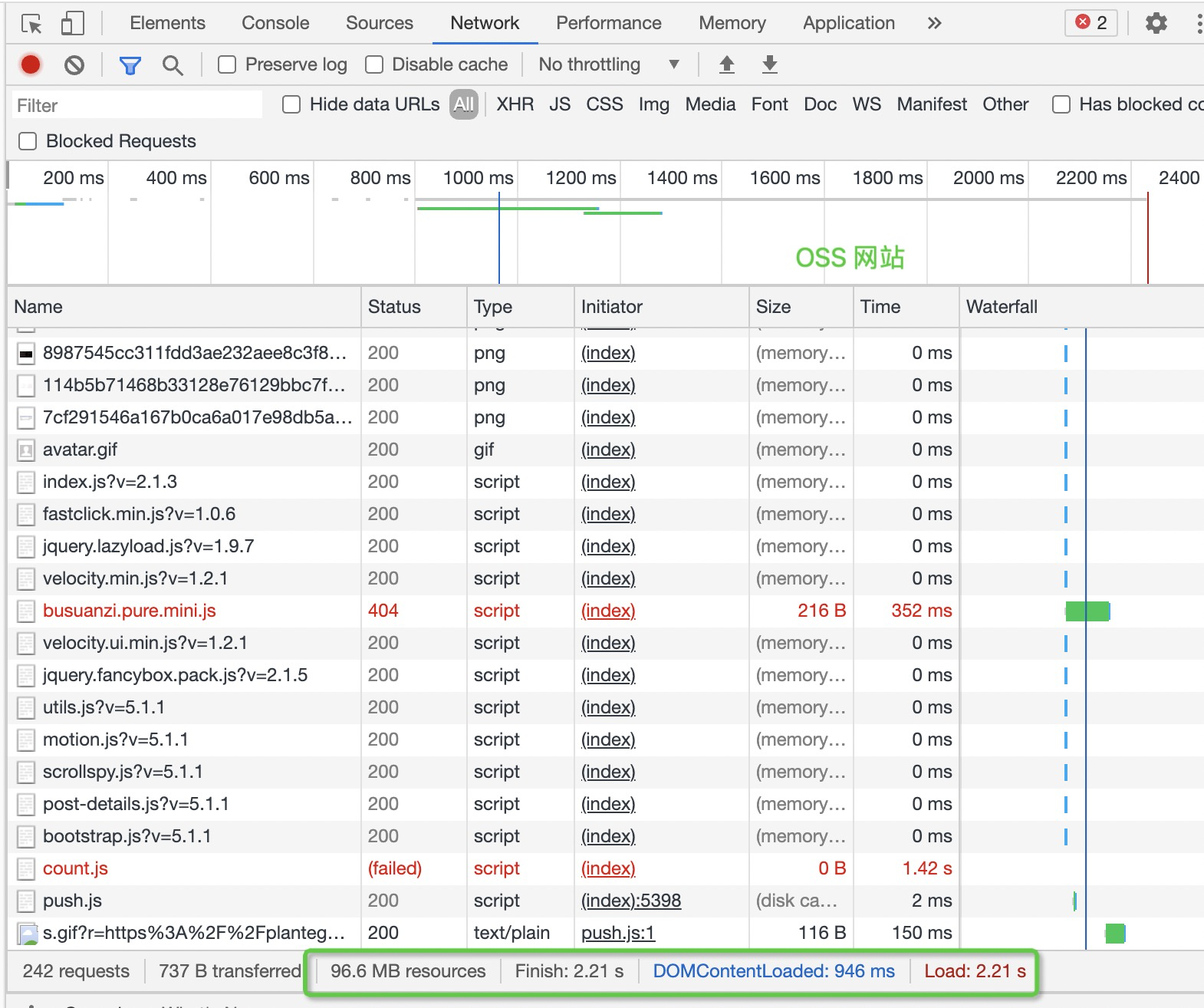Screen dimensions: 1204x1008
Task: Click the s.gif request thumbnail icon
Action: [28, 934]
